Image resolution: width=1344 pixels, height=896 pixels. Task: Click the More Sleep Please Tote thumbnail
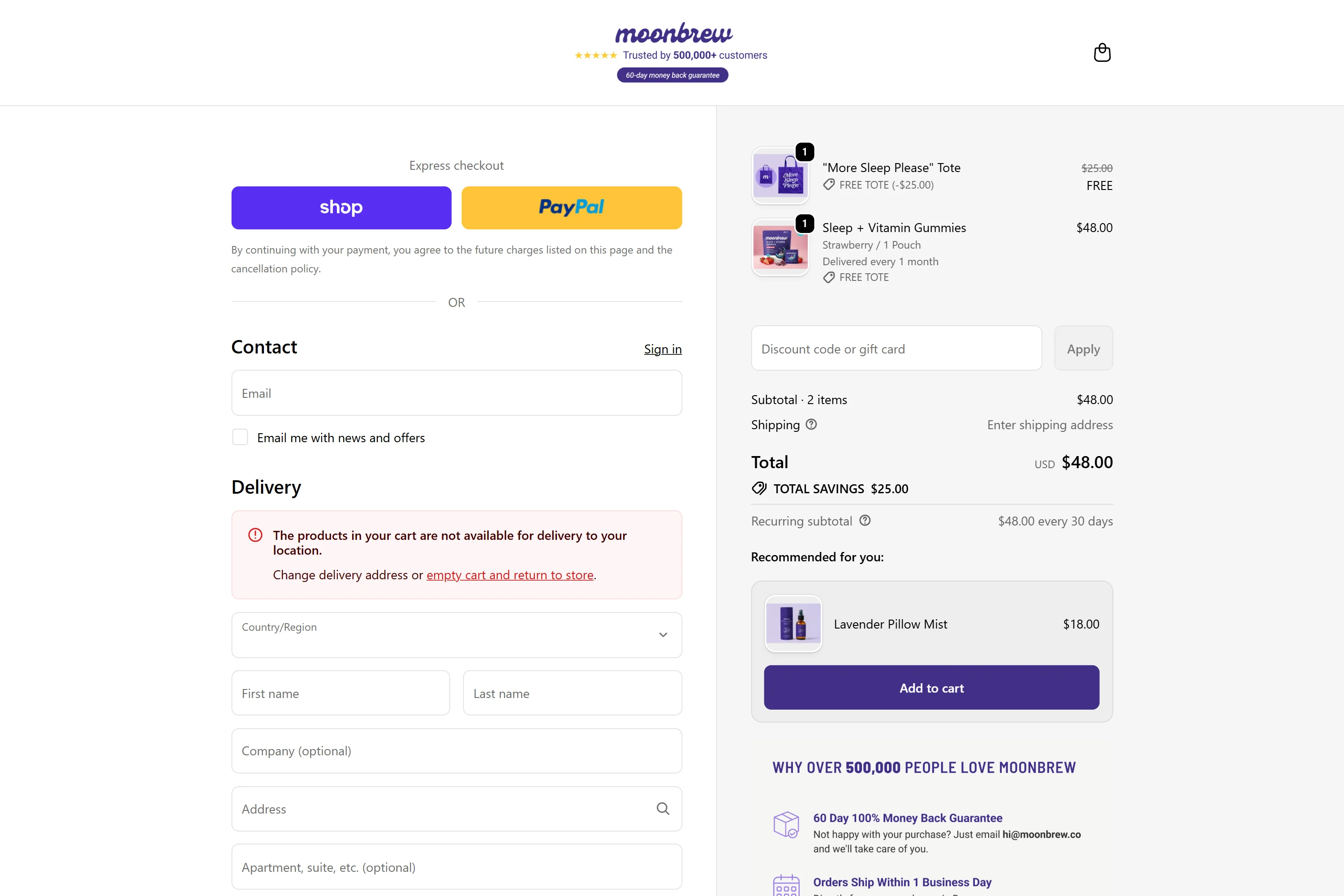coord(780,176)
